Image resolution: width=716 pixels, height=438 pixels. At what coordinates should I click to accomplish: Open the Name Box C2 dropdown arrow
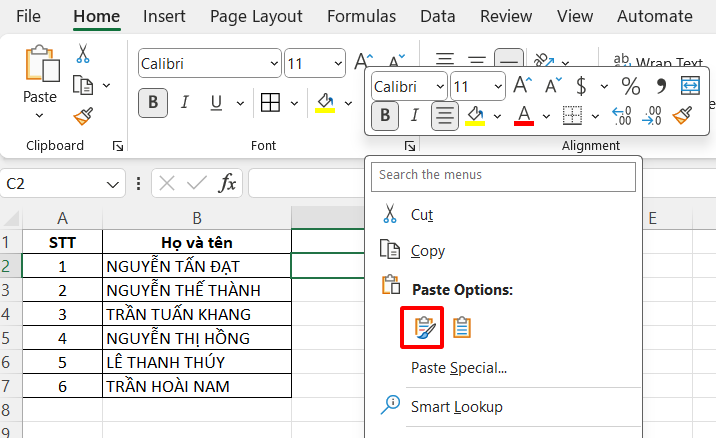(112, 185)
